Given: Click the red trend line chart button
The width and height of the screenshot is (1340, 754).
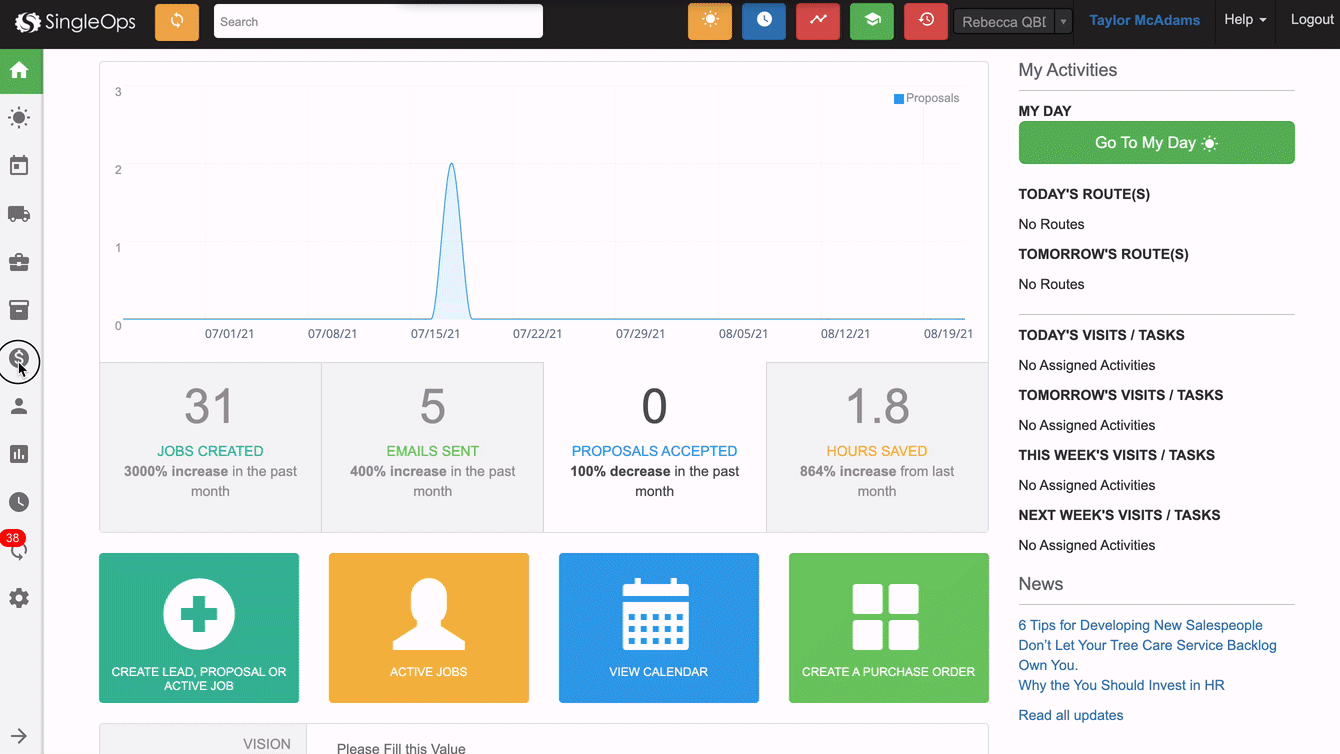Looking at the screenshot, I should (x=818, y=21).
